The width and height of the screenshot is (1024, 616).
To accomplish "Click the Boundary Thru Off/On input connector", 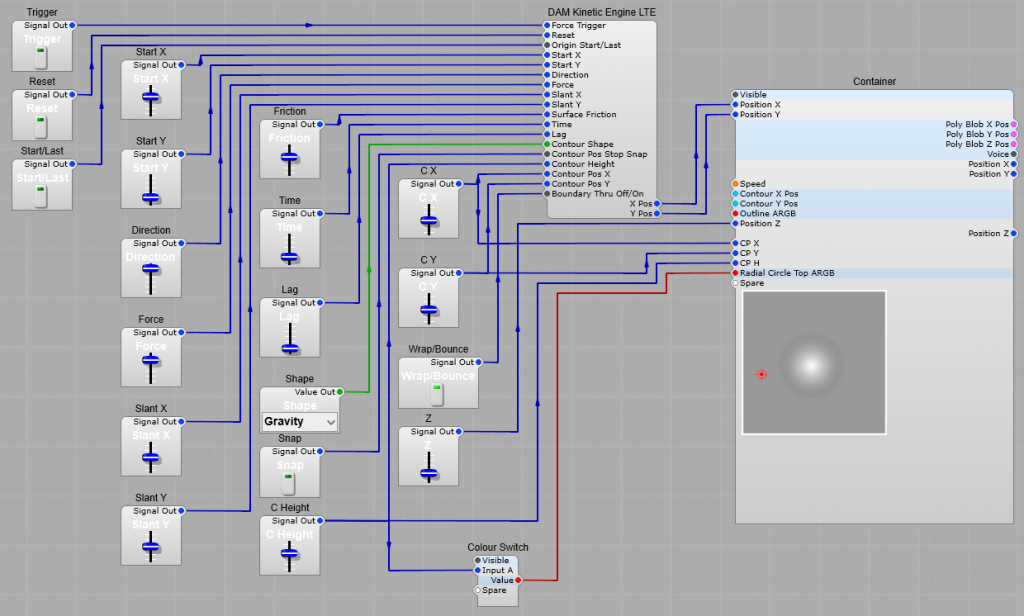I will point(546,194).
